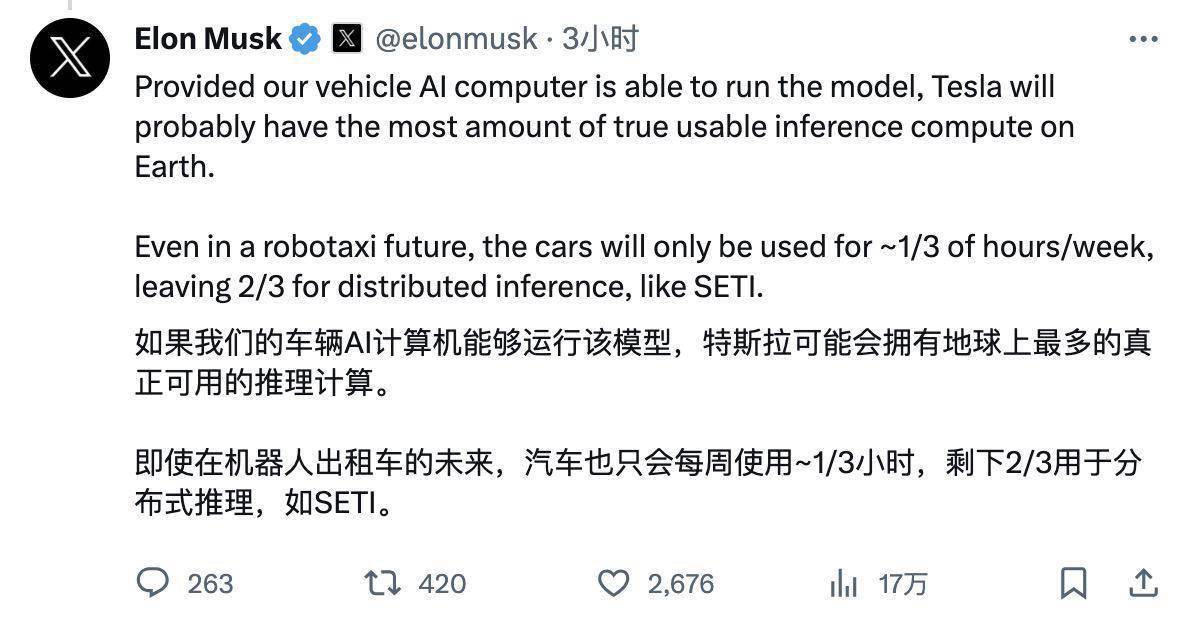The height and width of the screenshot is (620, 1190).
Task: Click the square X affiliation badge
Action: [x=346, y=39]
